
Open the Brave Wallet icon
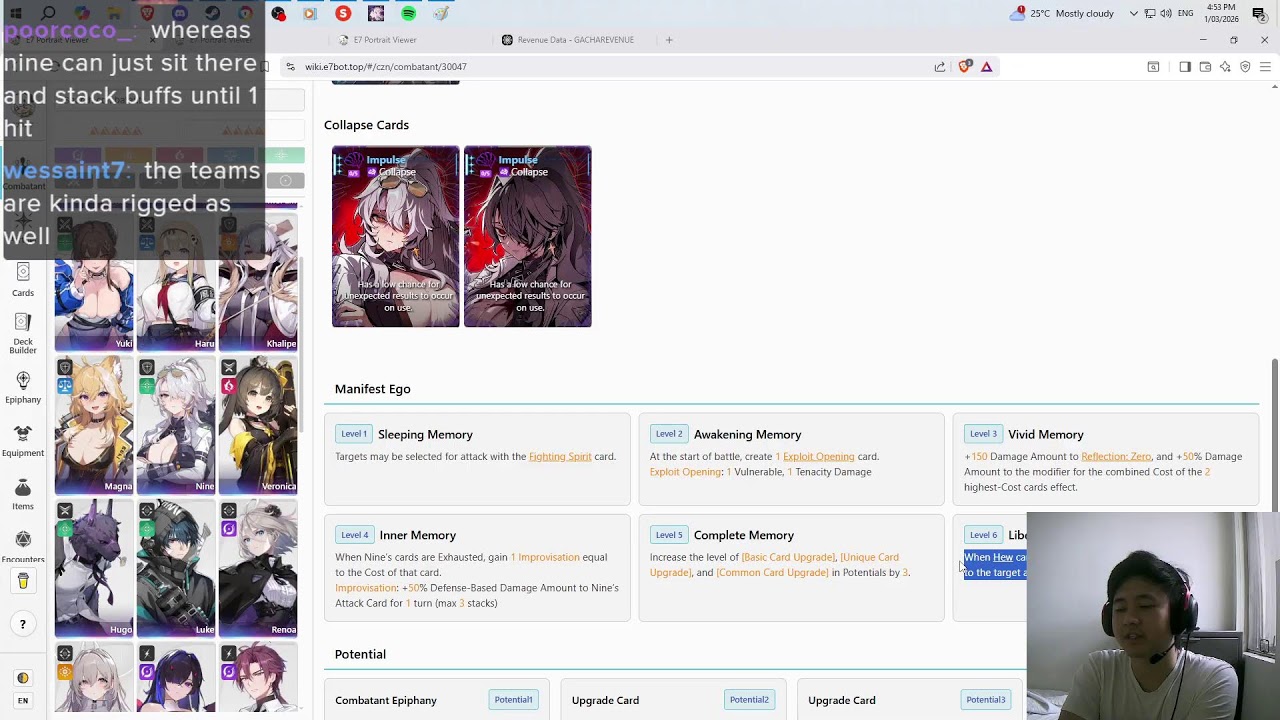[x=1205, y=67]
